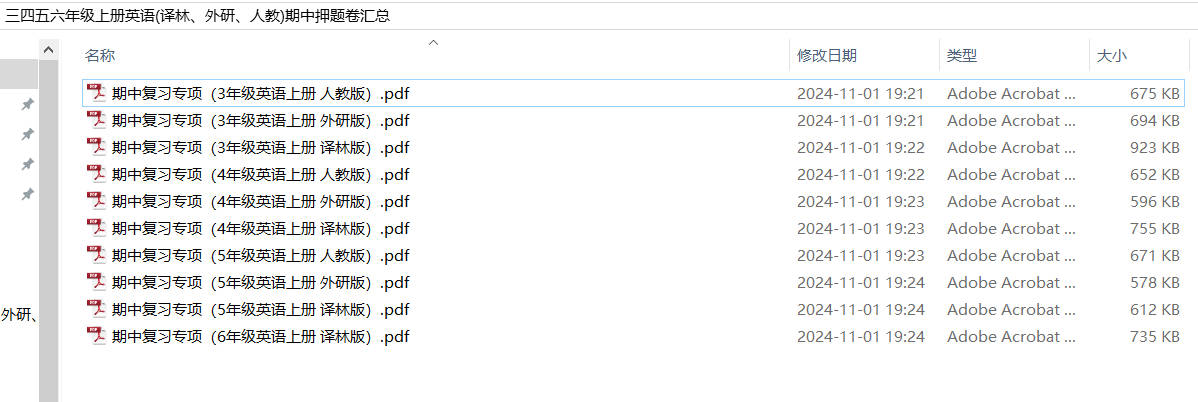Viewport: 1198px width, 402px height.
Task: Click the navigation pane vertical scrollbar track
Action: (48, 231)
